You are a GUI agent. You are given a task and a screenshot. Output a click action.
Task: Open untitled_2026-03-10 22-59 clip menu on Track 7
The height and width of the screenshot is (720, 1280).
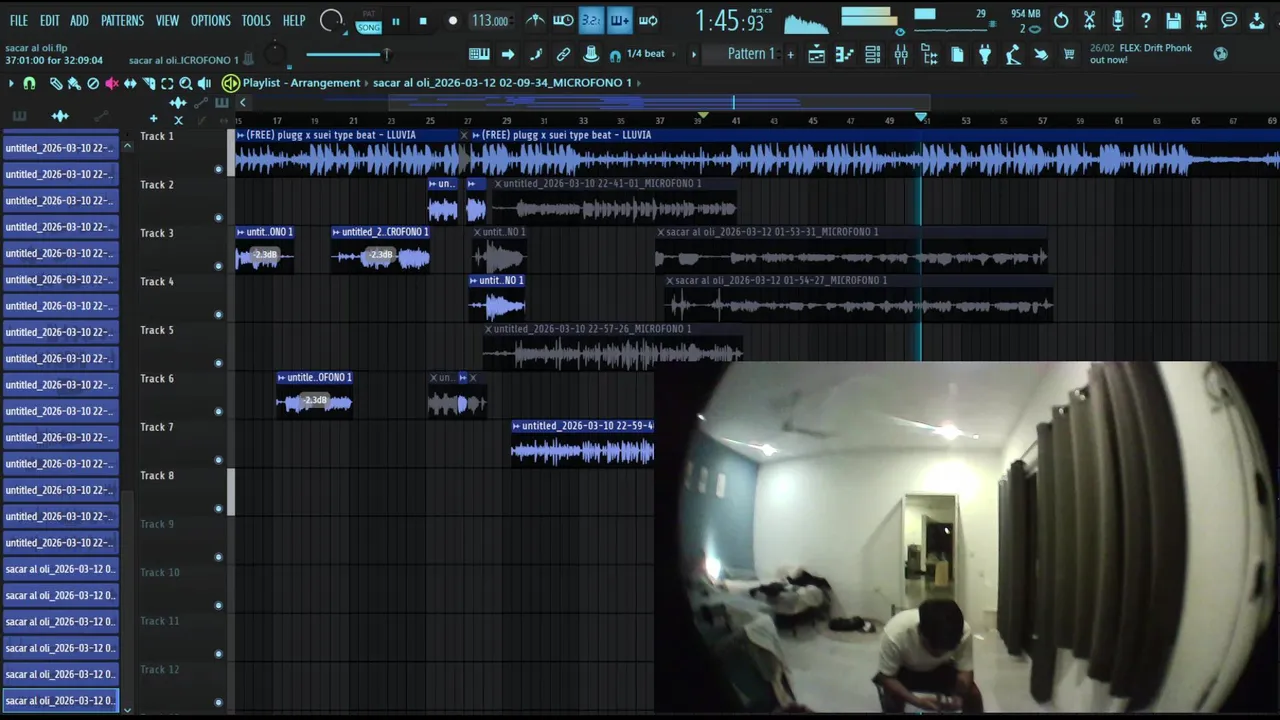tap(516, 426)
